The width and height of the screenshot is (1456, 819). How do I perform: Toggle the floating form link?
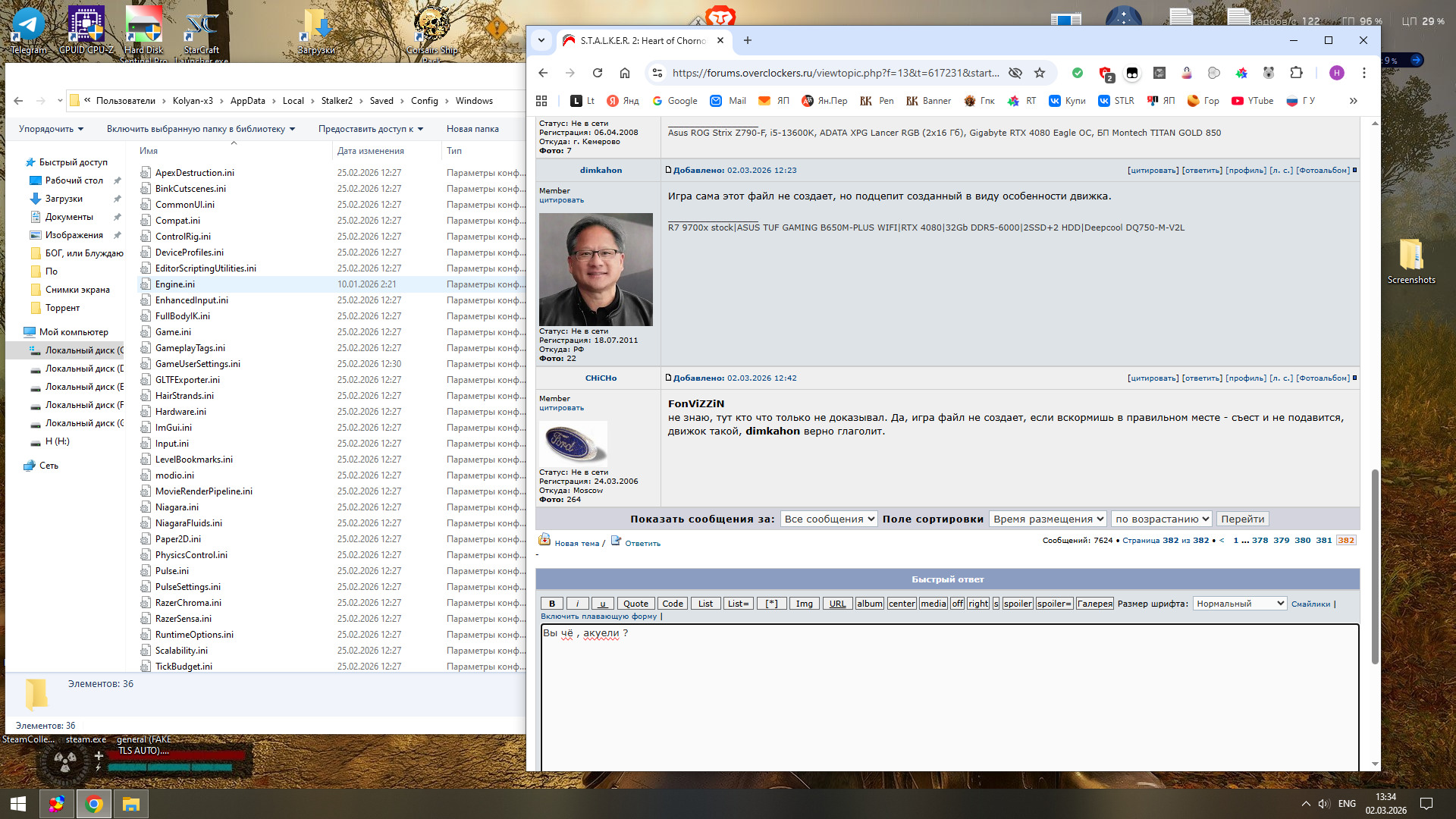point(599,617)
